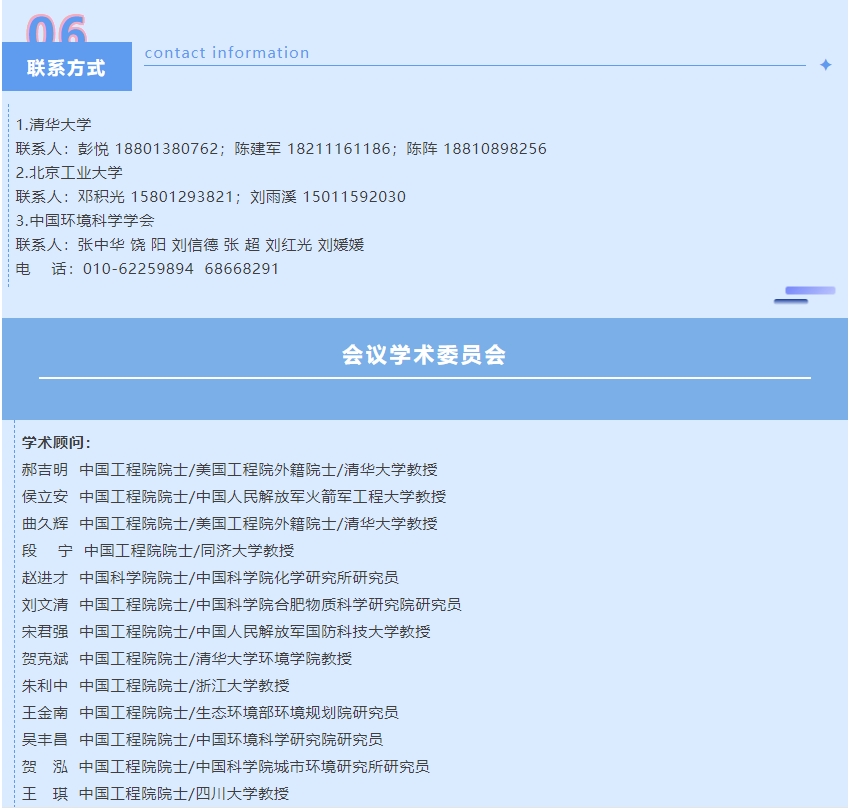Viewport: 849px width, 810px height.
Task: Click contact name 刘信德
Action: click(195, 245)
